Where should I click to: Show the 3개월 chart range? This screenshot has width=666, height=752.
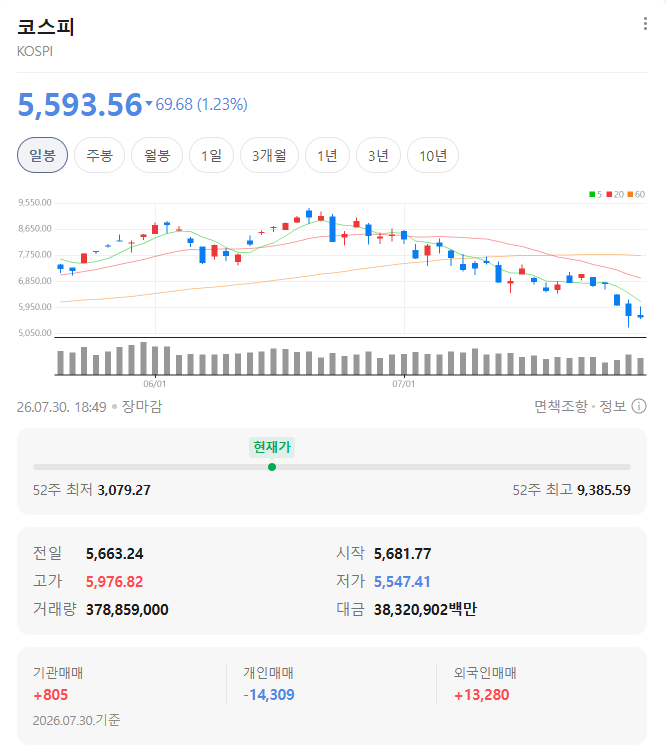point(269,155)
